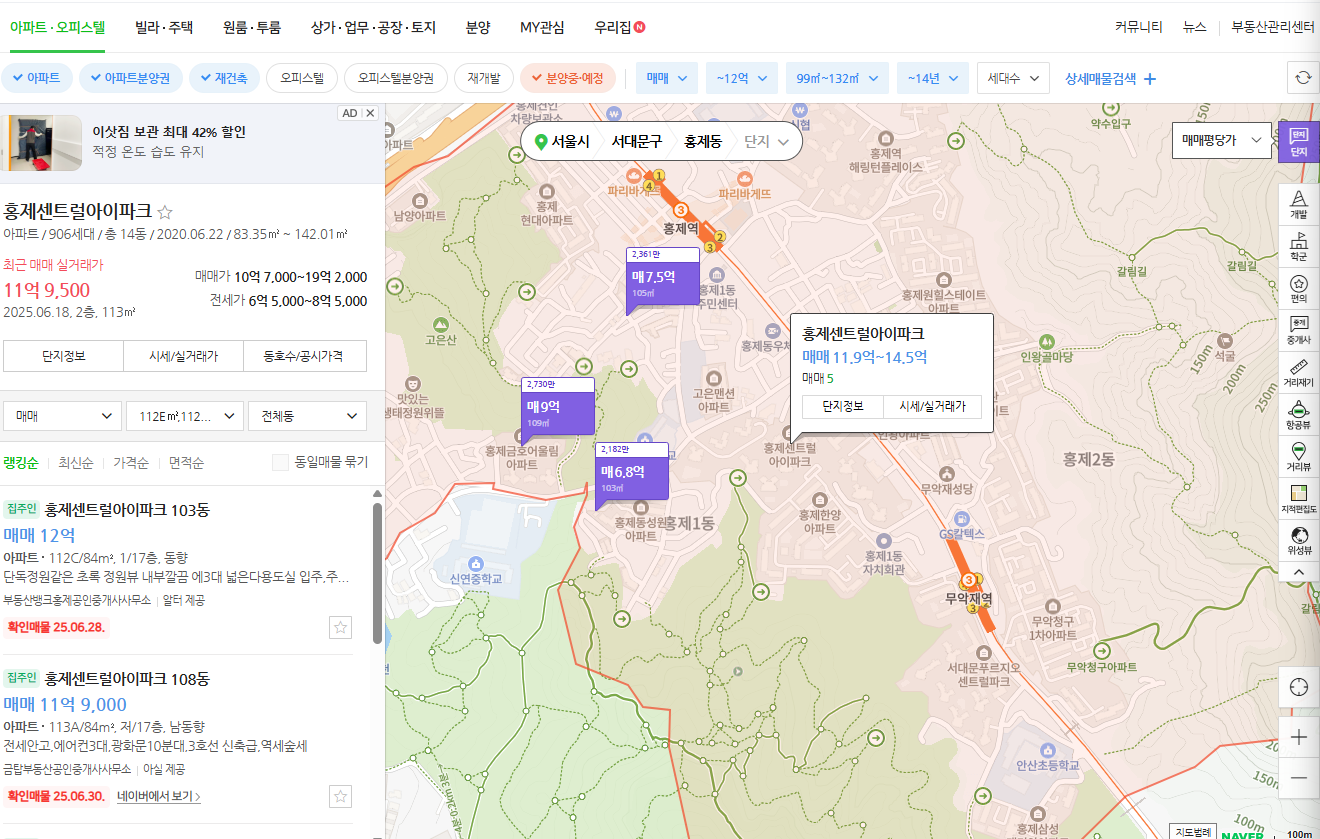Show 지적편집도 cadastral map layer
This screenshot has height=839, width=1320.
point(1299,497)
